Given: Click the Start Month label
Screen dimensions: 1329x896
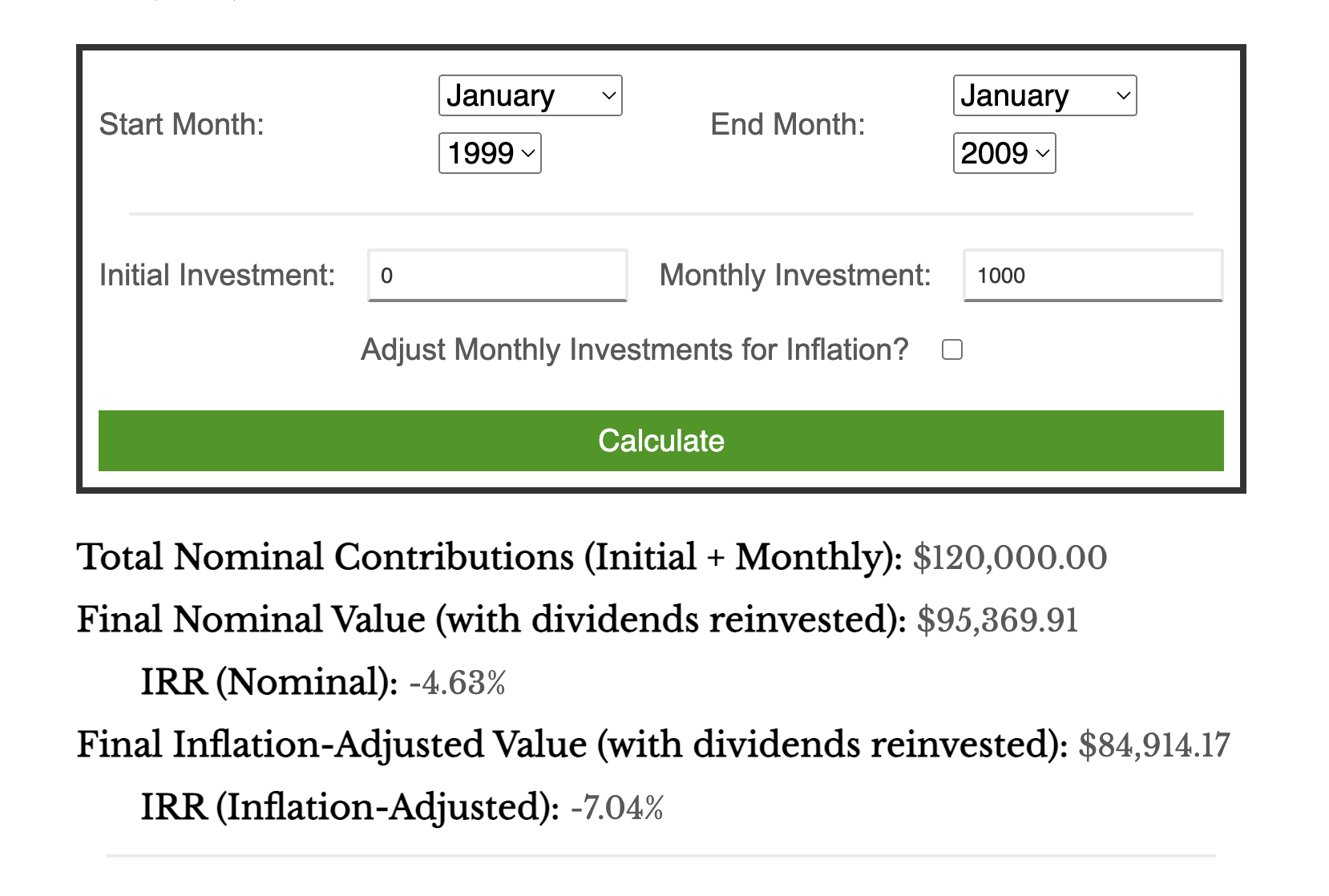Looking at the screenshot, I should 182,125.
